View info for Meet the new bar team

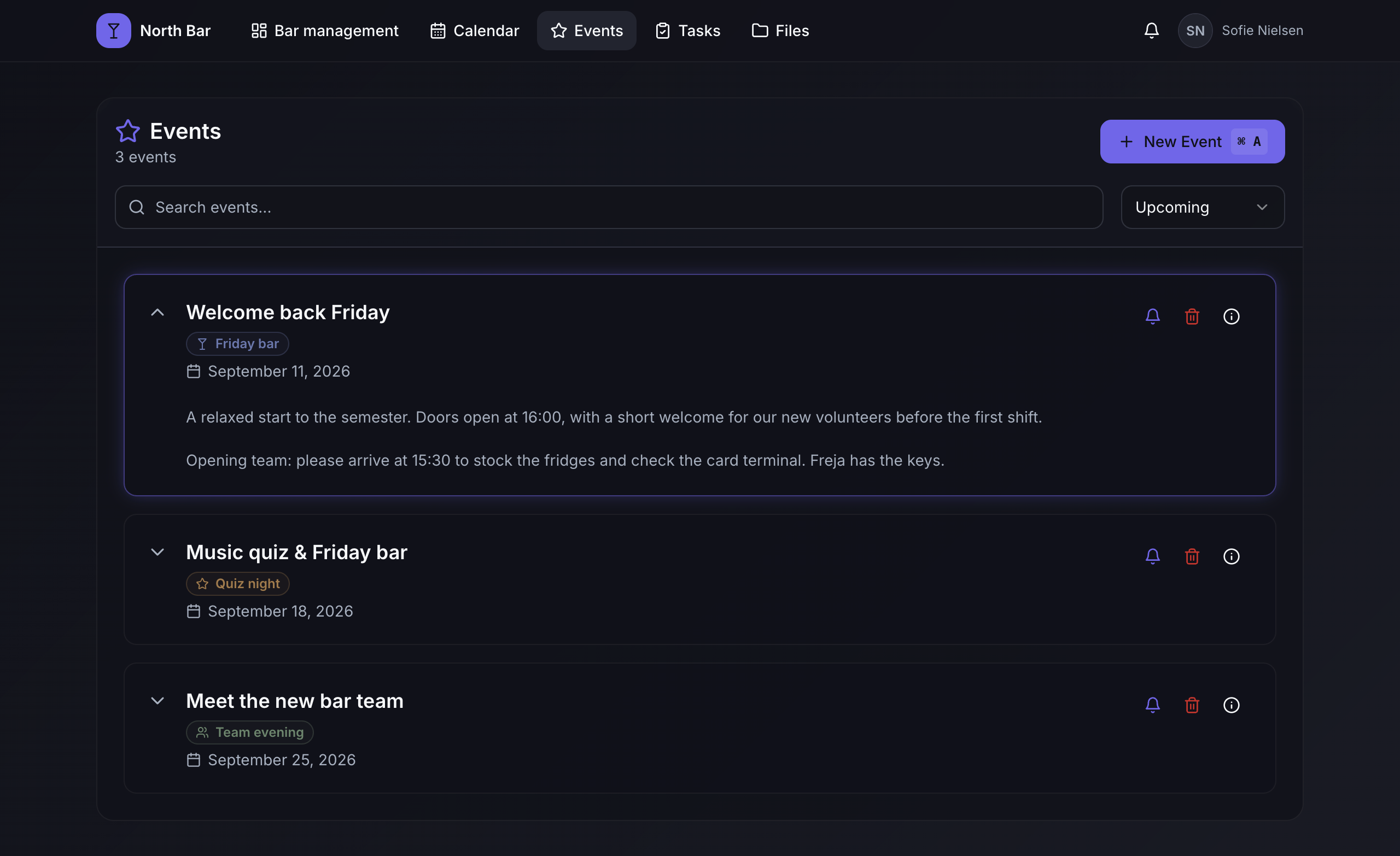[1231, 705]
